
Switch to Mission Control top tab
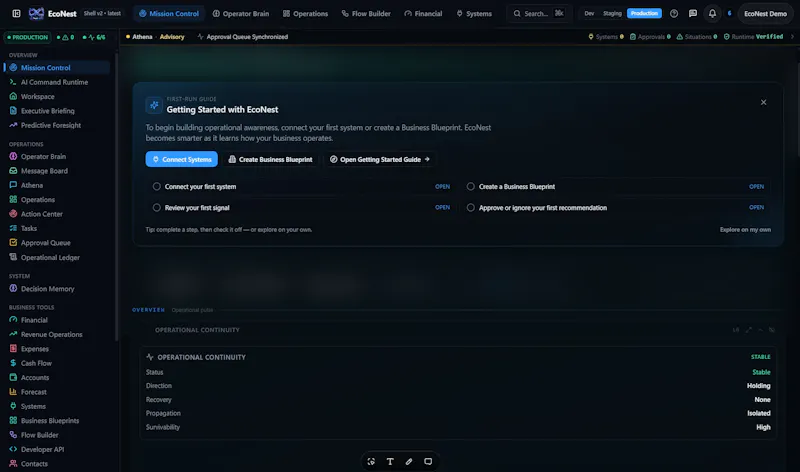click(169, 14)
